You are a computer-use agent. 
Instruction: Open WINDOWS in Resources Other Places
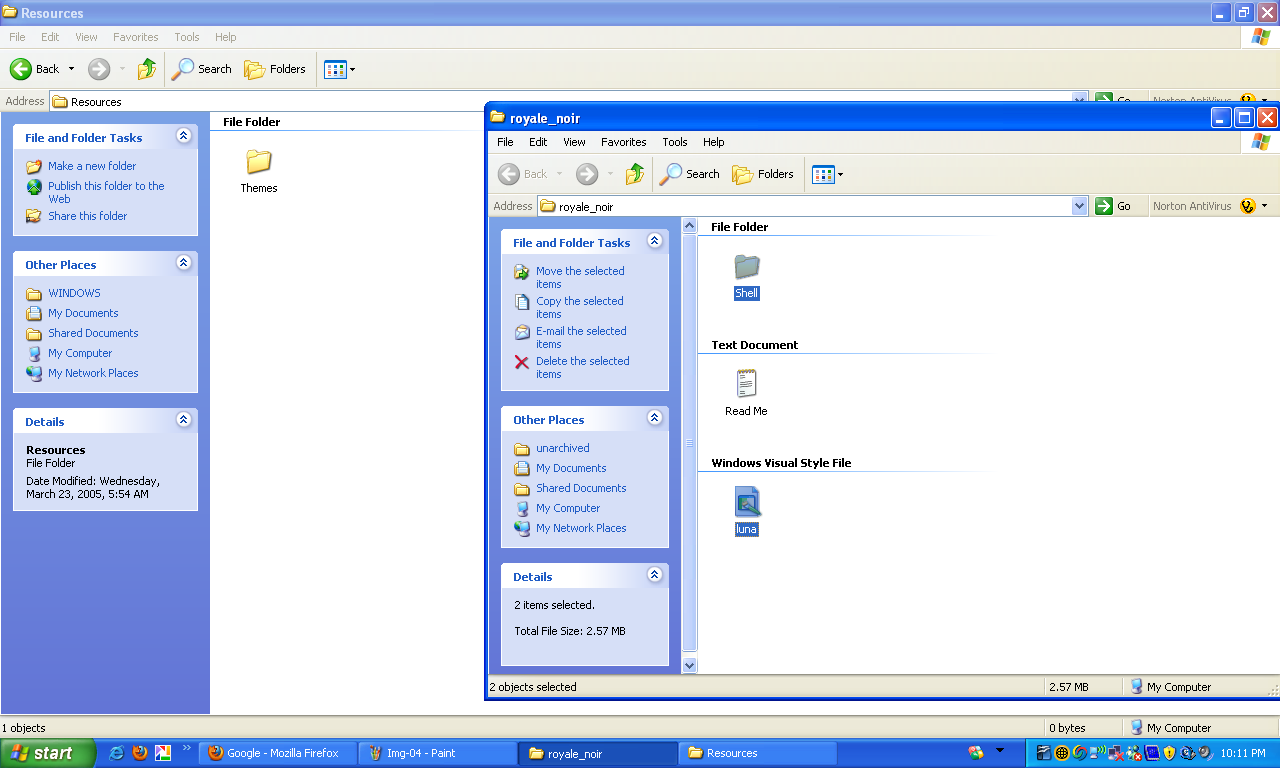[74, 293]
